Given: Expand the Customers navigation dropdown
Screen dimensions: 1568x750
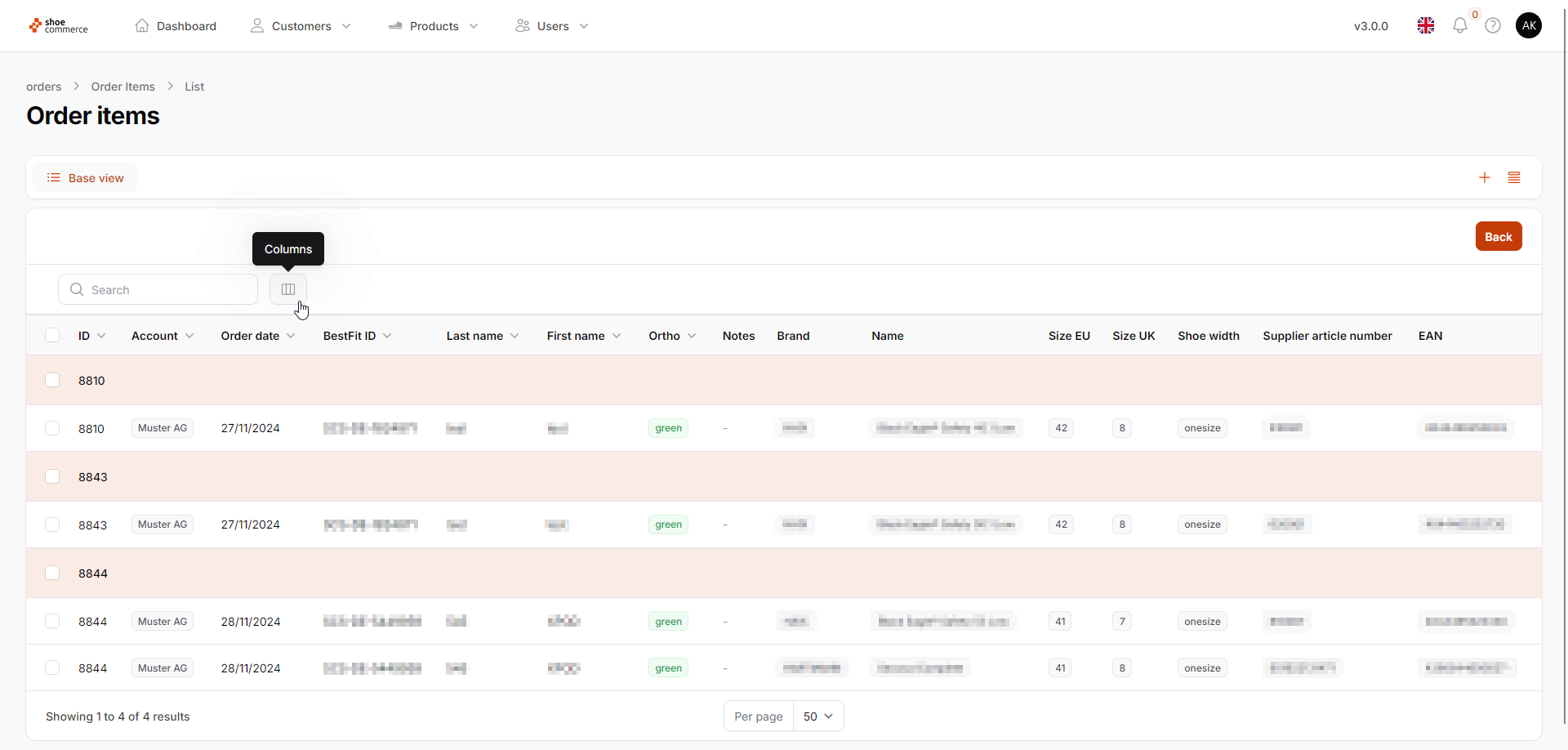Looking at the screenshot, I should click(301, 26).
